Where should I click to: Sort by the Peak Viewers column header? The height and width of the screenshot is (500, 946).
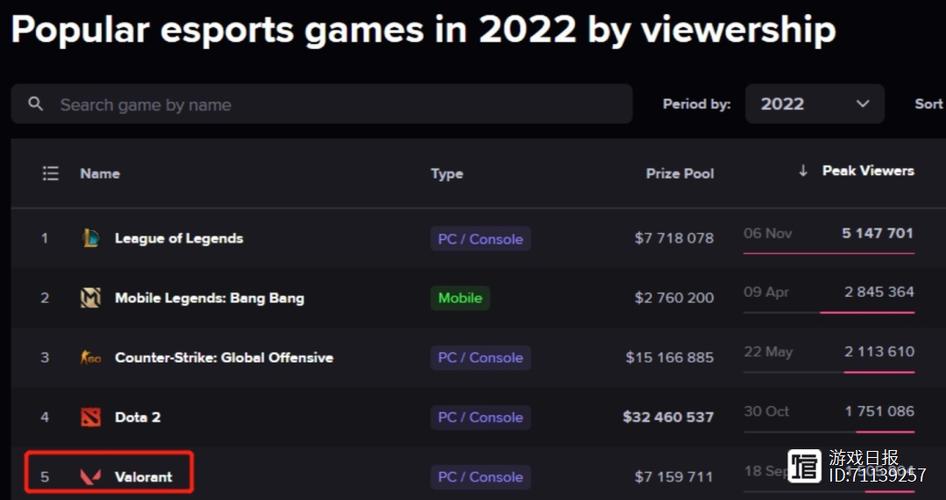[868, 171]
